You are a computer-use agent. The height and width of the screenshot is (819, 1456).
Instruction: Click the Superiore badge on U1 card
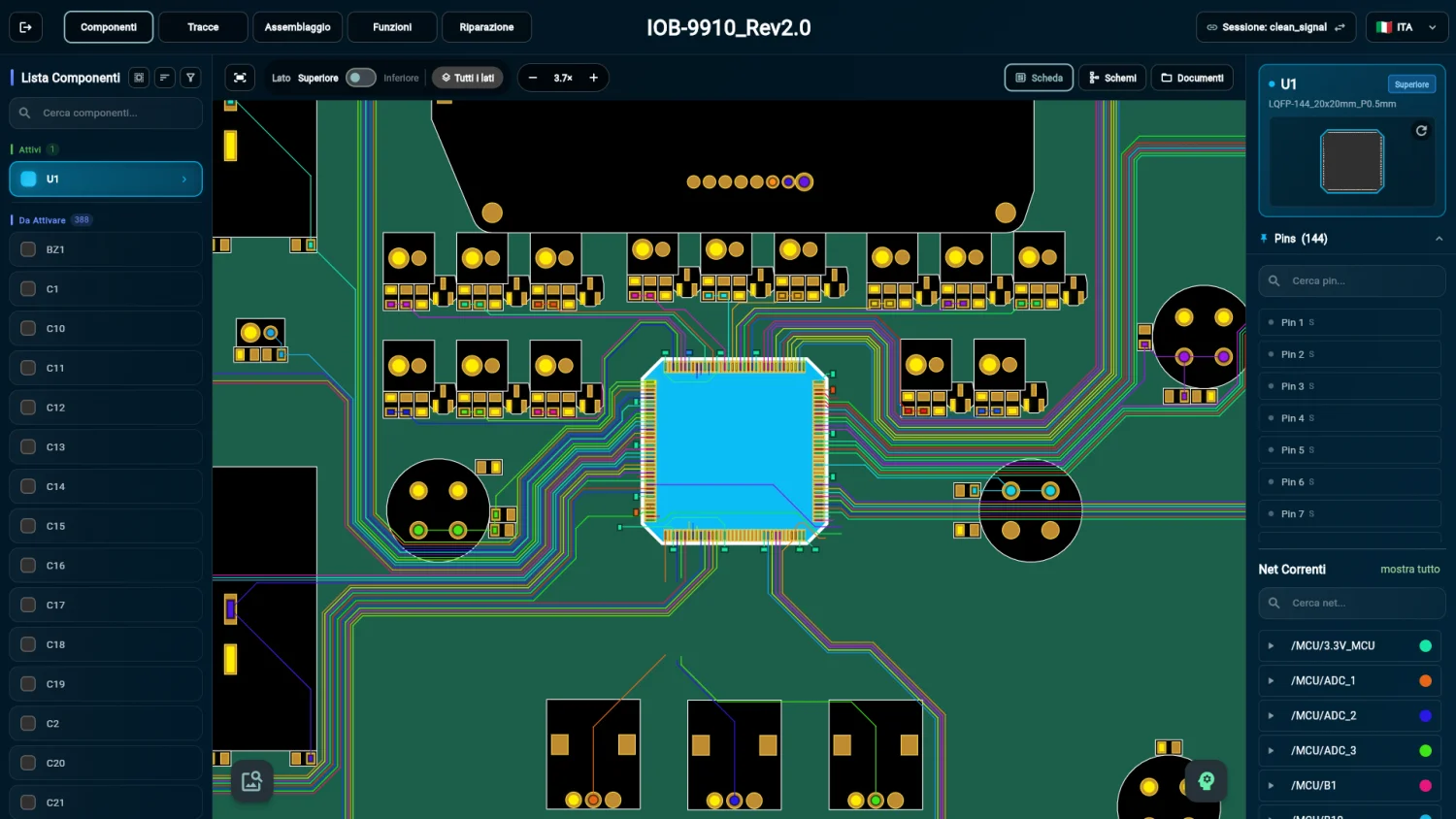click(x=1411, y=84)
